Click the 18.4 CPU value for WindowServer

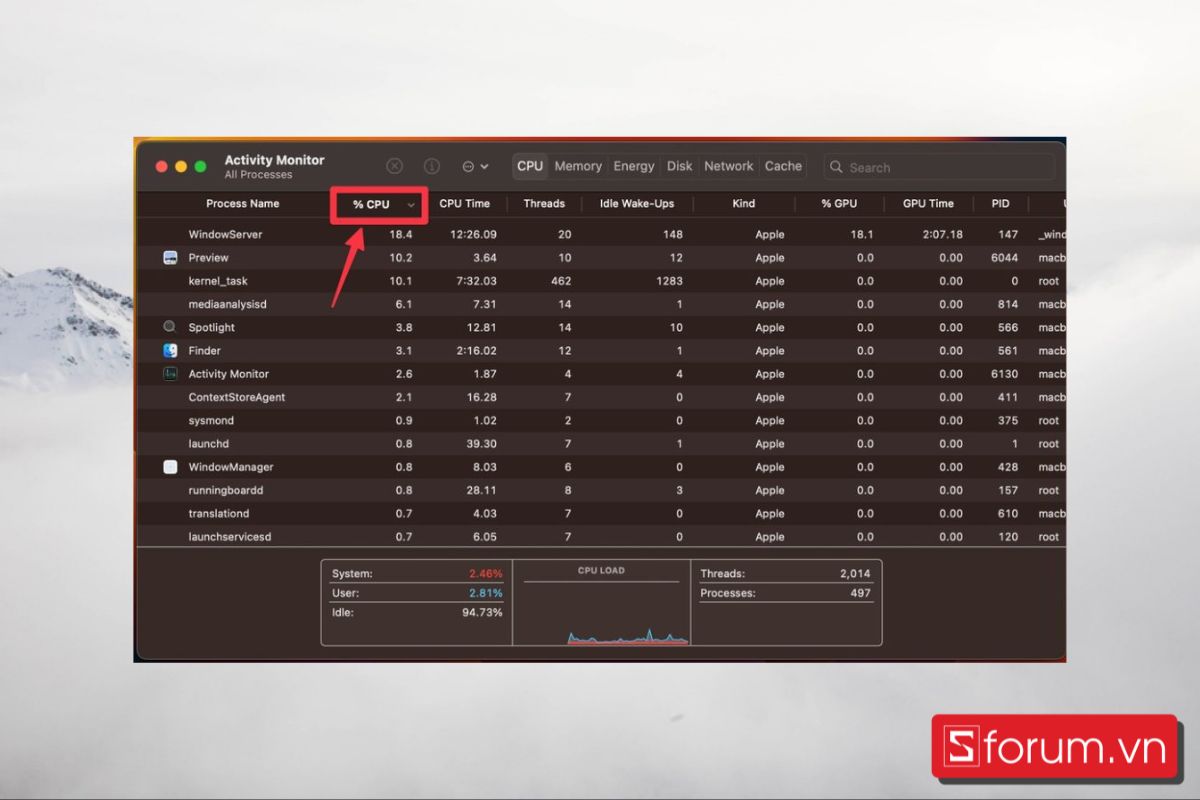pos(401,234)
